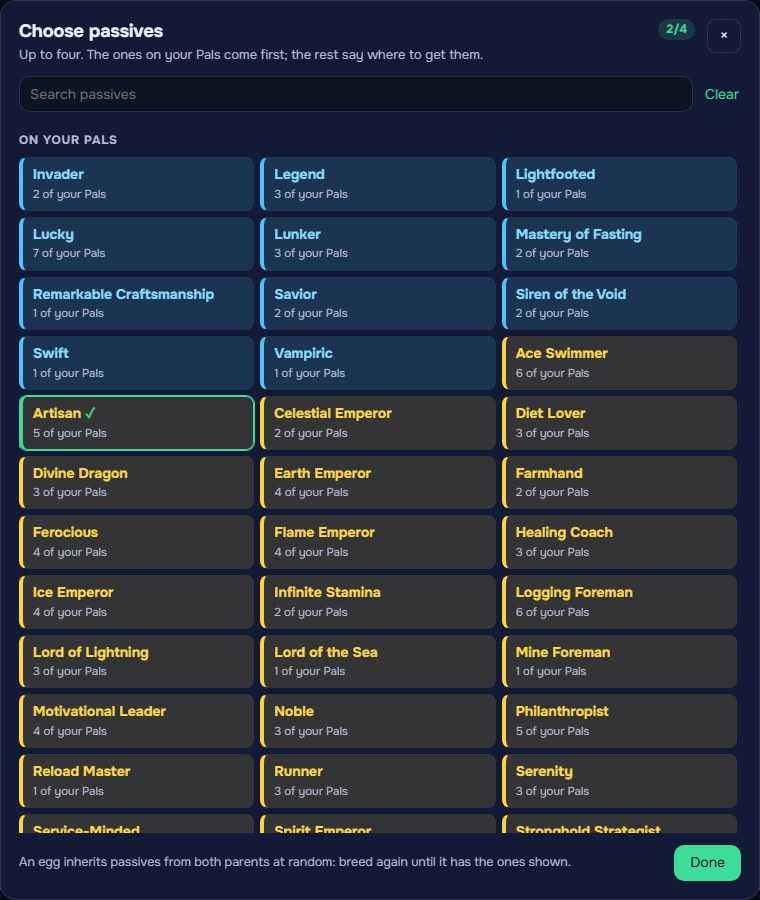Deselect the checked Artisan passive
The width and height of the screenshot is (760, 900).
(137, 422)
